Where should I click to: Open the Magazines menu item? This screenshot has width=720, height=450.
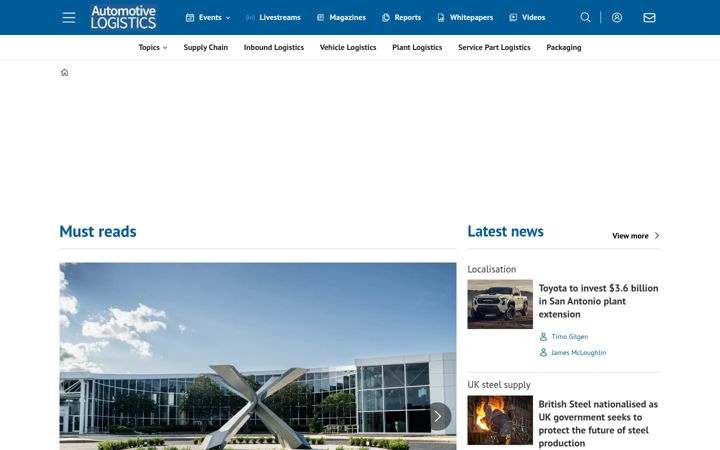(x=348, y=17)
